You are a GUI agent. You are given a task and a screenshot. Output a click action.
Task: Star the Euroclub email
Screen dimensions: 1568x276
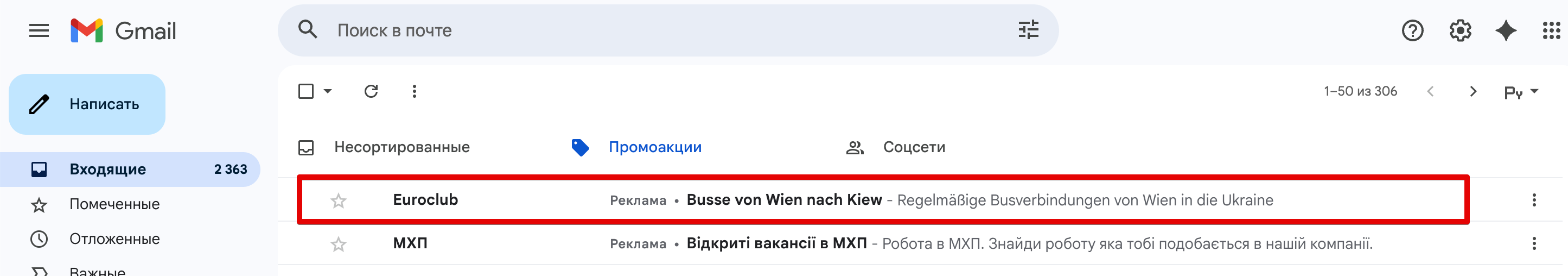click(339, 200)
